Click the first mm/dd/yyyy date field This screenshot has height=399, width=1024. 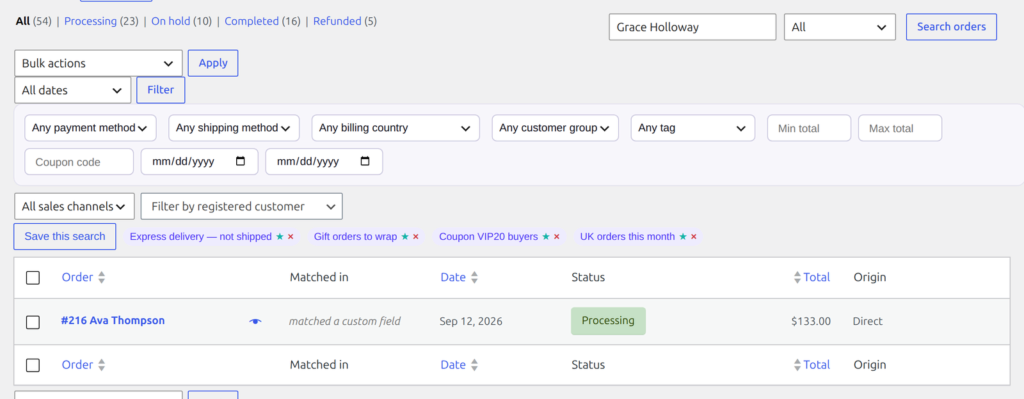coord(199,161)
